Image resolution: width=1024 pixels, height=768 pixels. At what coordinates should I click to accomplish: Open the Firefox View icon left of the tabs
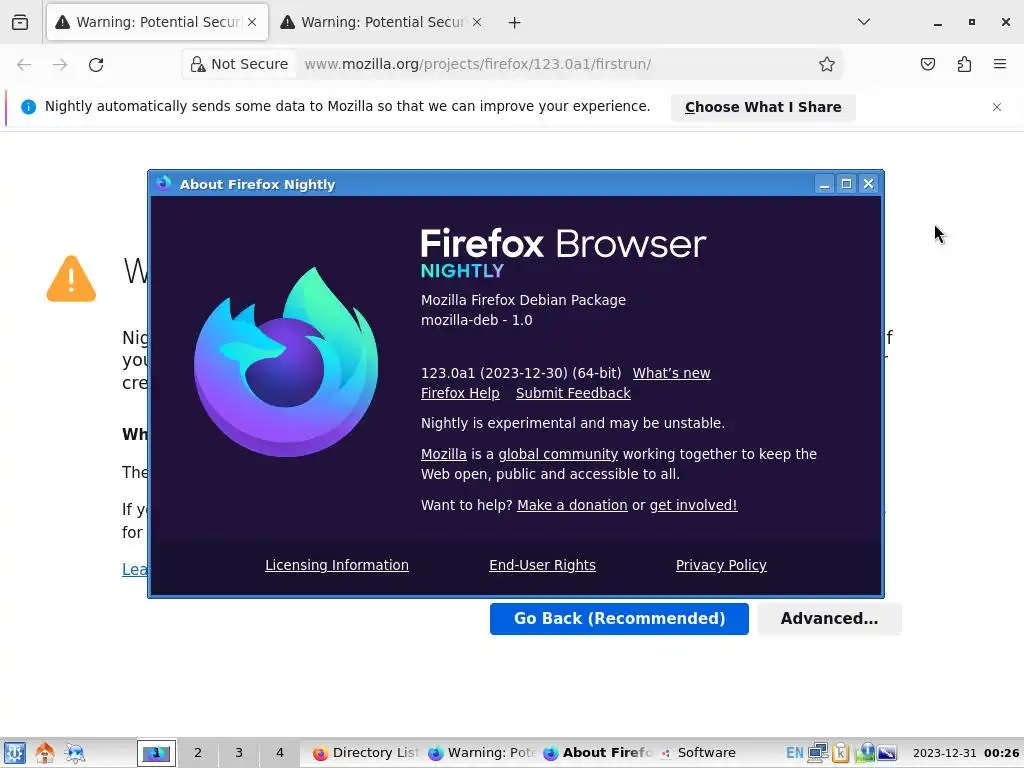[20, 22]
